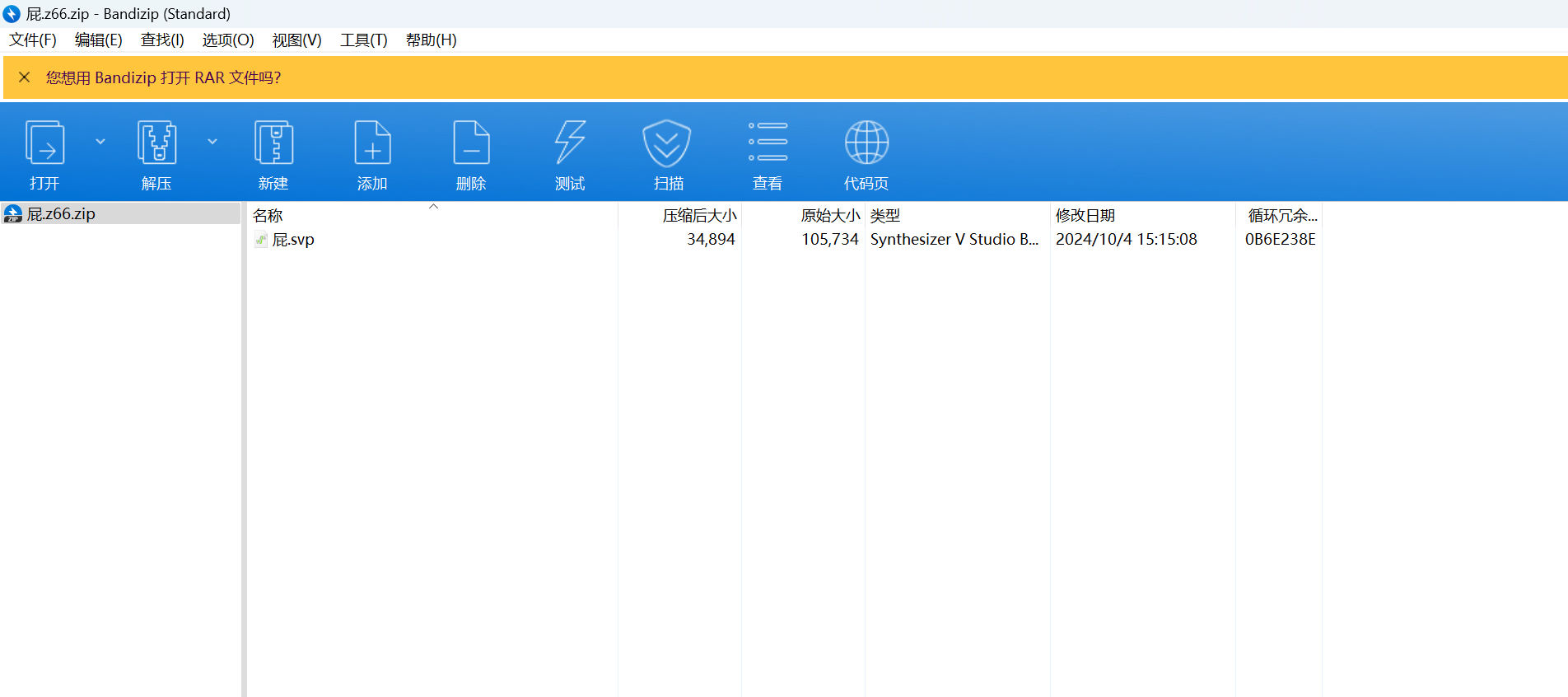Click the 代码页 (Code page) globe icon
1568x697 pixels.
coord(866,142)
